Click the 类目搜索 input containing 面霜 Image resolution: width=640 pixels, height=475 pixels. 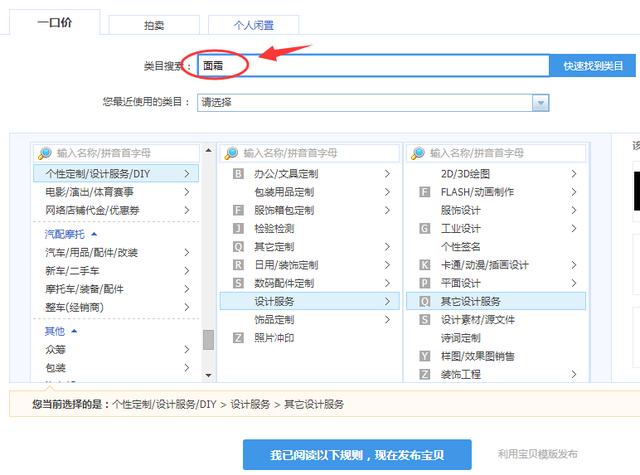[x=373, y=65]
